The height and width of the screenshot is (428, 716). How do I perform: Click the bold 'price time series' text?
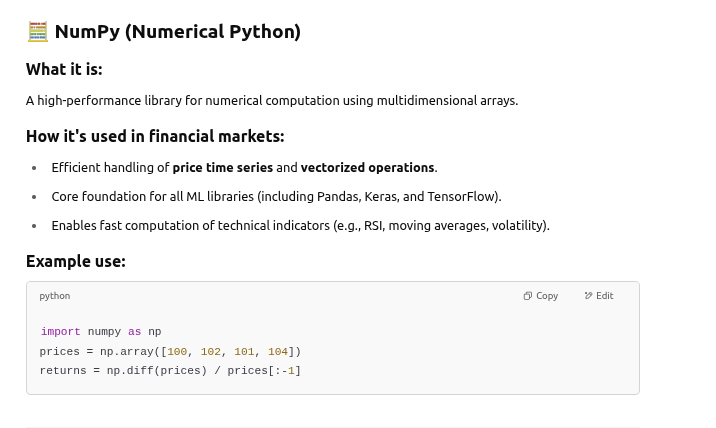coord(222,168)
